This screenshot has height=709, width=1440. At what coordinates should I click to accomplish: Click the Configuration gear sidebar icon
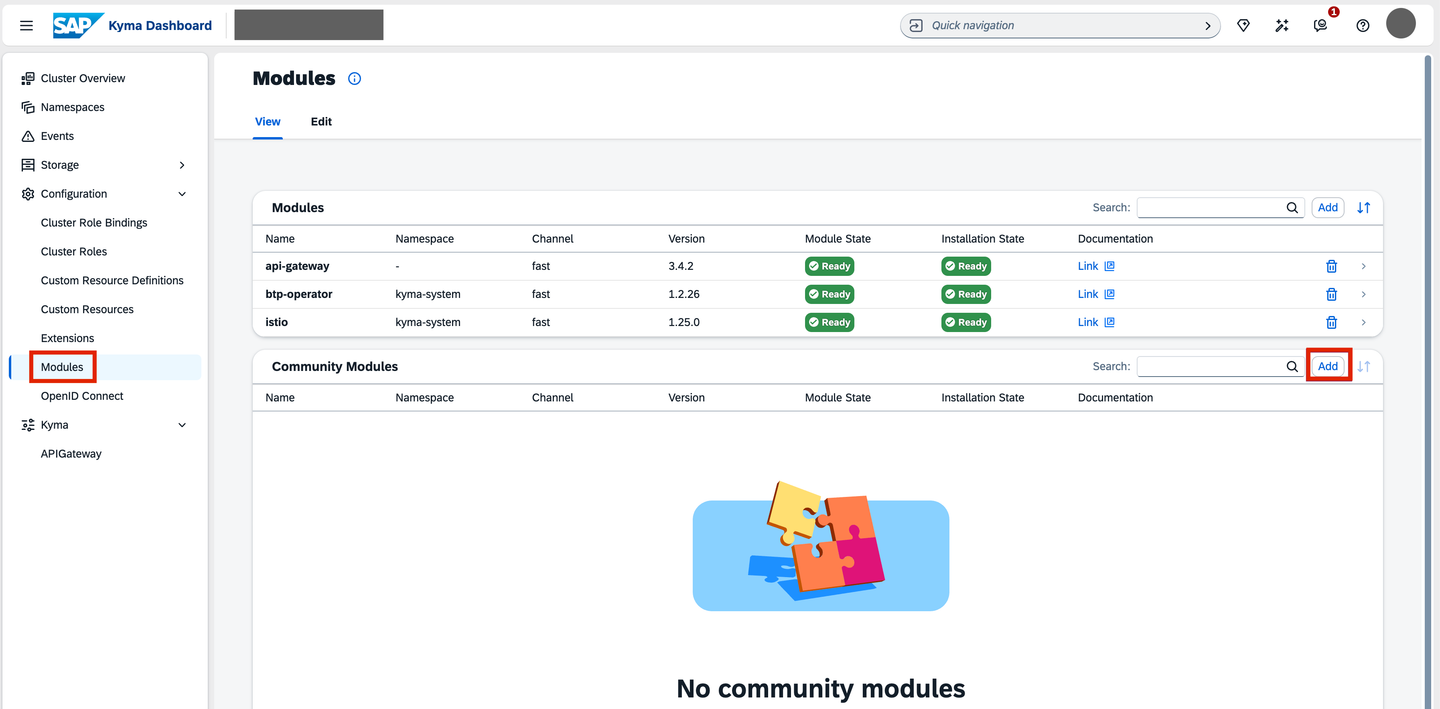28,194
